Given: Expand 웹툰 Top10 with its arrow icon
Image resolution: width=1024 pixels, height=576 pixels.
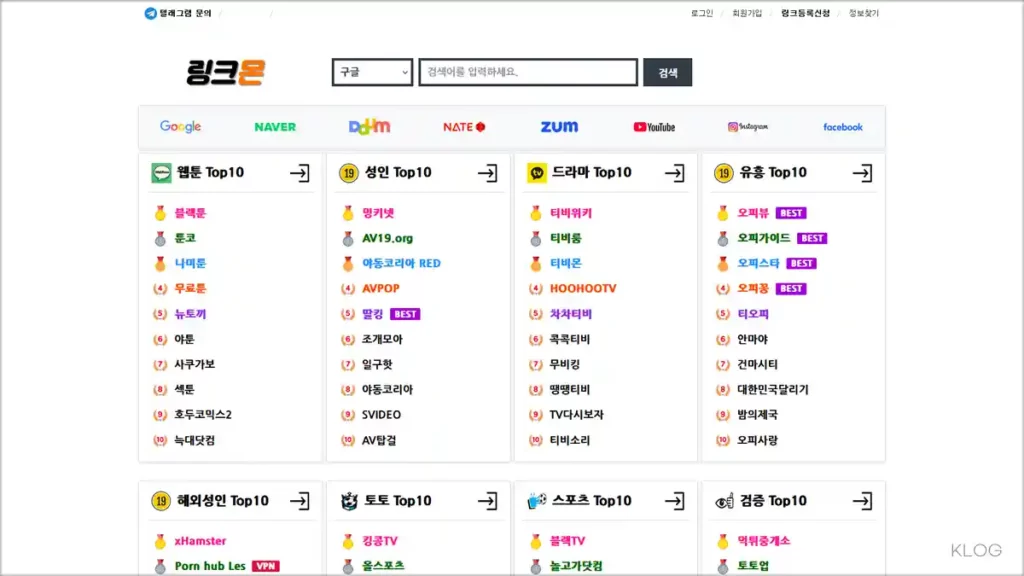Looking at the screenshot, I should 300,173.
